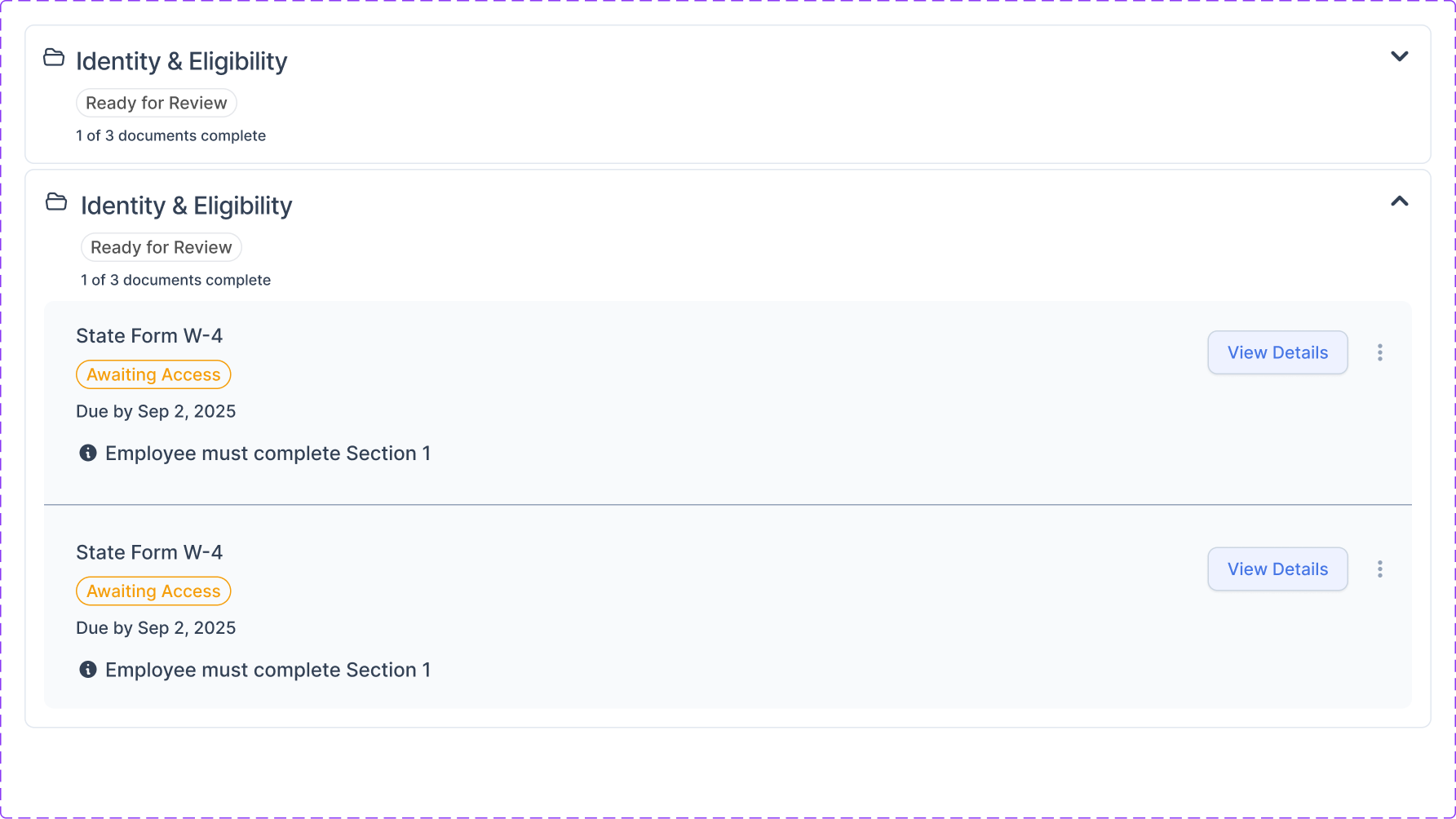Open three-dot menu for first State Form W-4
This screenshot has width=1456, height=819.
click(x=1379, y=352)
